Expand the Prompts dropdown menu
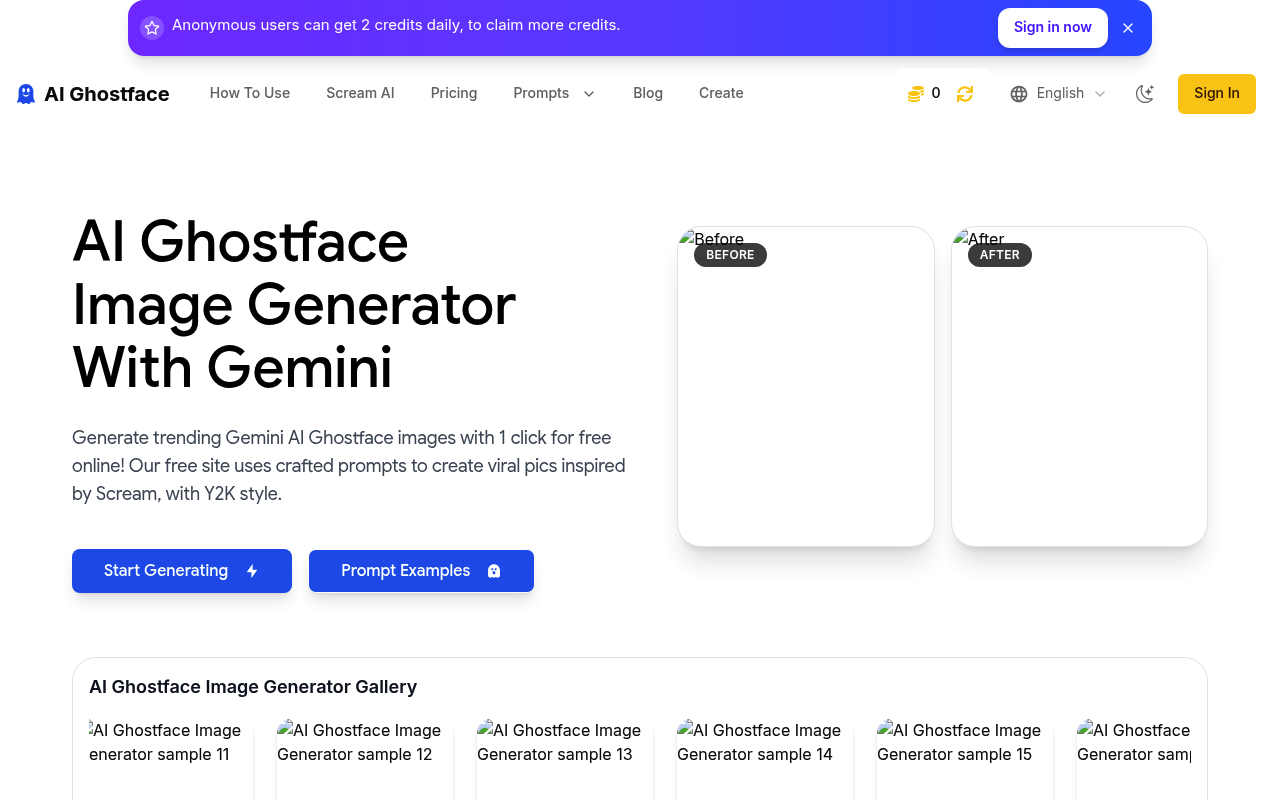 554,93
